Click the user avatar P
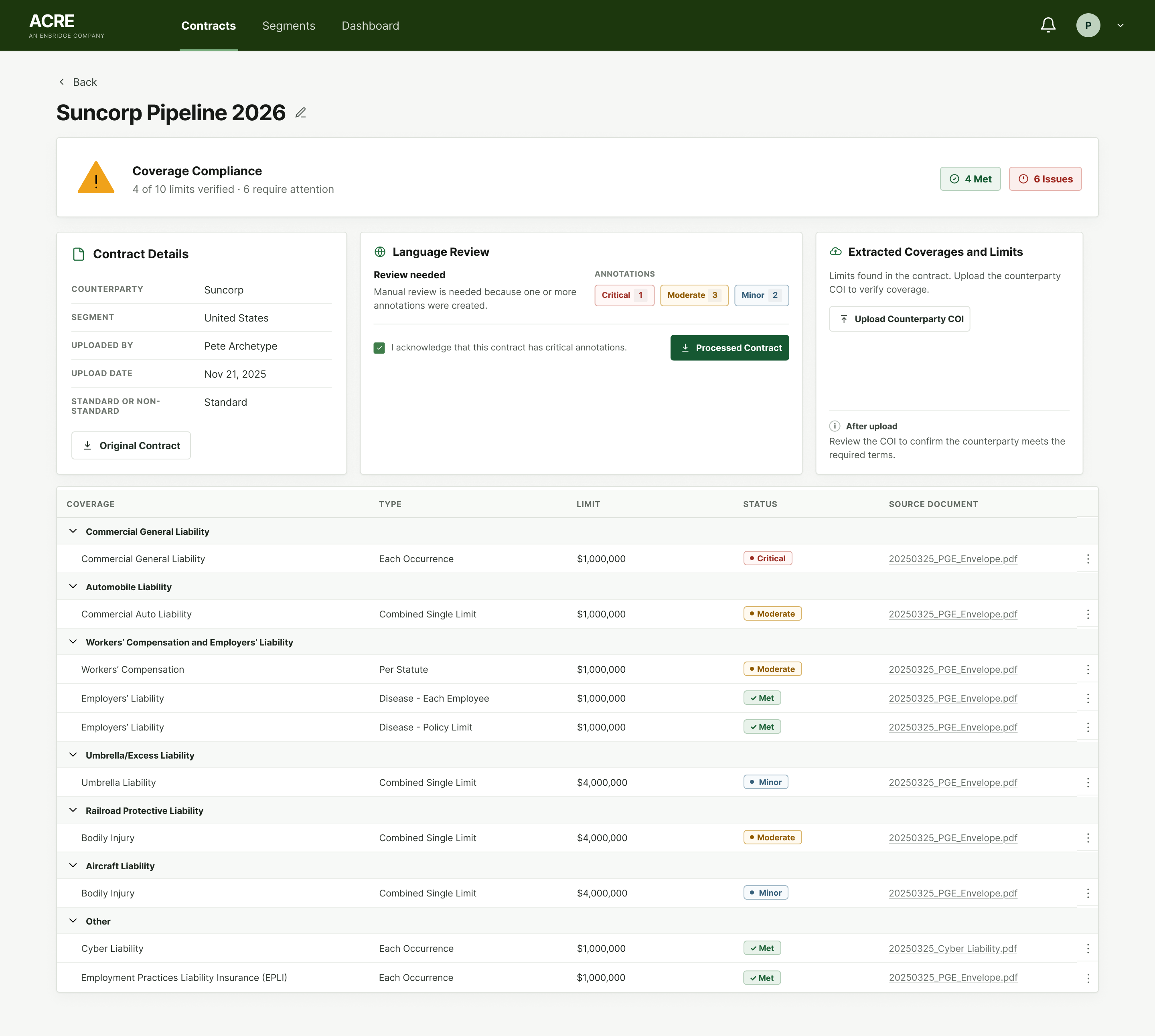1155x1036 pixels. tap(1088, 25)
